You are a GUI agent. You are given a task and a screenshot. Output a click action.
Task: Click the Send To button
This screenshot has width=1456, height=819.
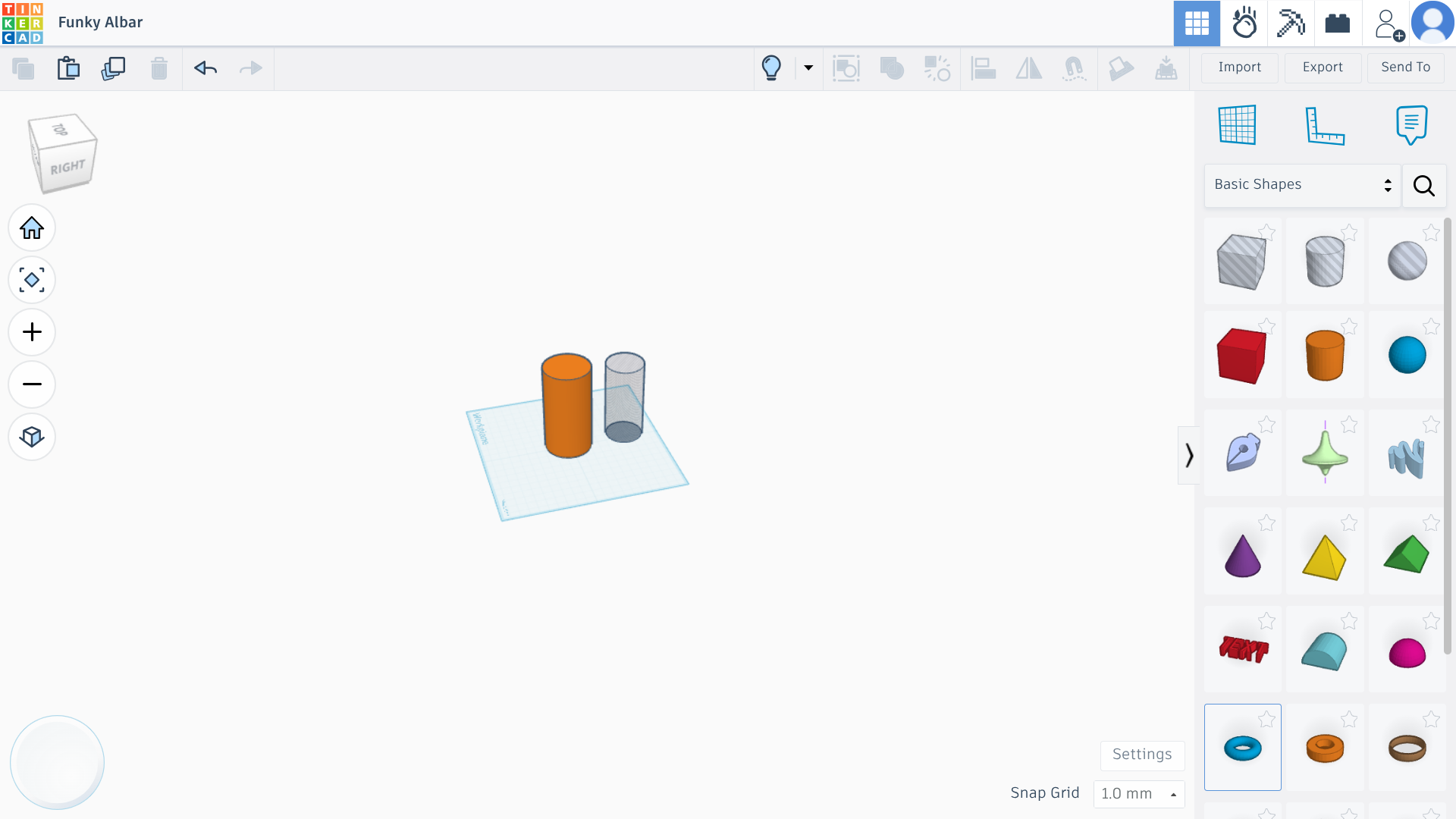click(1406, 67)
